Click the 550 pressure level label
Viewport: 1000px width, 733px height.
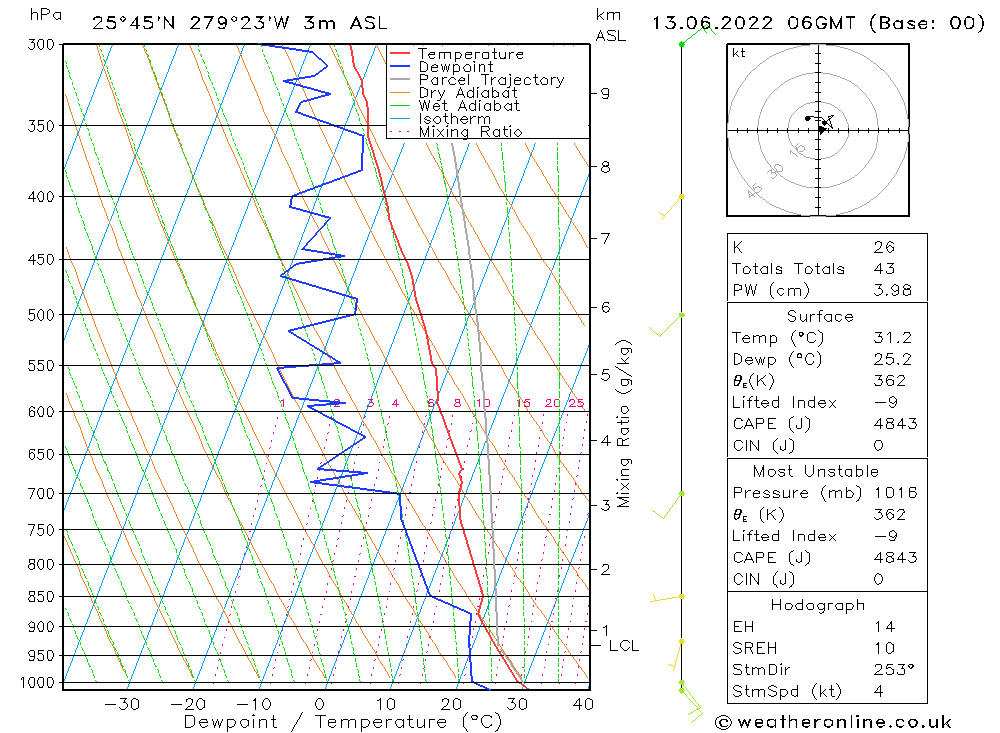[x=41, y=366]
